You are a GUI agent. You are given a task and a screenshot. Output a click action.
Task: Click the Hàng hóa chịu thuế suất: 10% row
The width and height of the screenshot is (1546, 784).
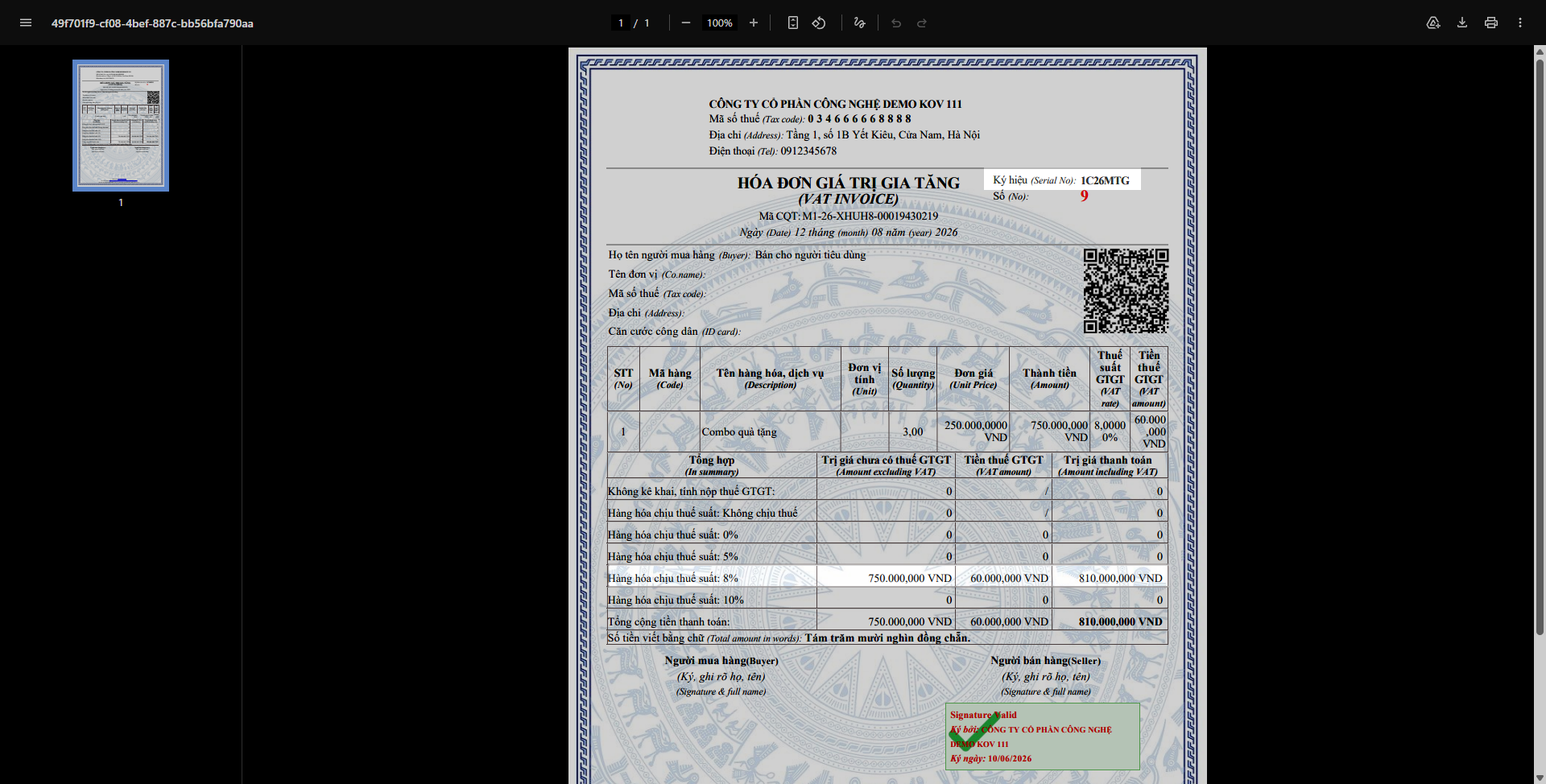[887, 600]
